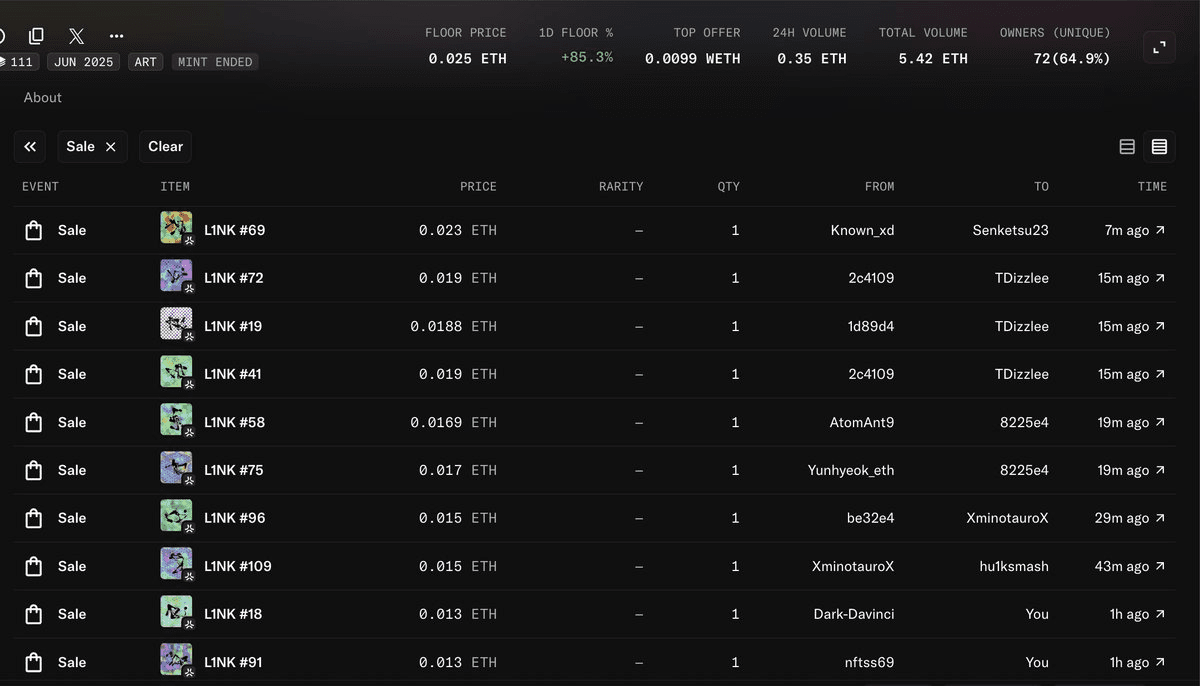Open L1NK #69 item thumbnail
The width and height of the screenshot is (1200, 686).
click(177, 229)
